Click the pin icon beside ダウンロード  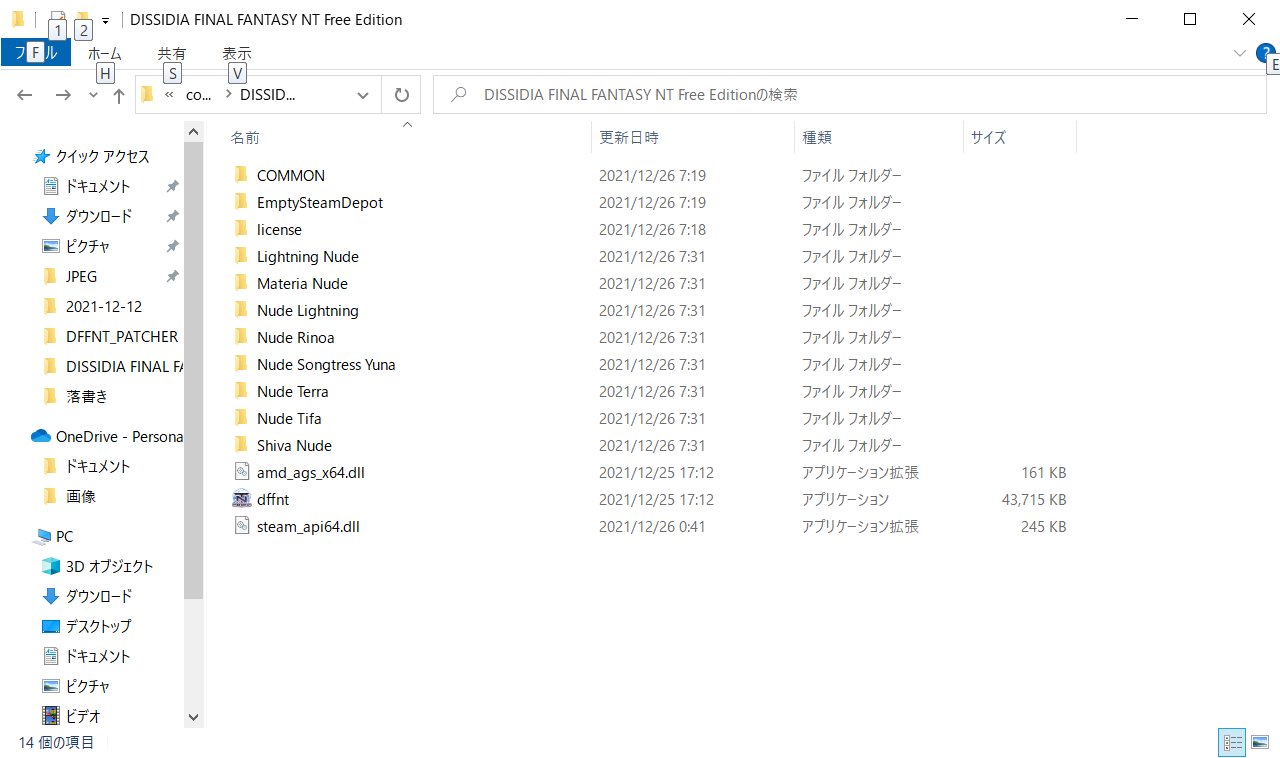[x=172, y=216]
